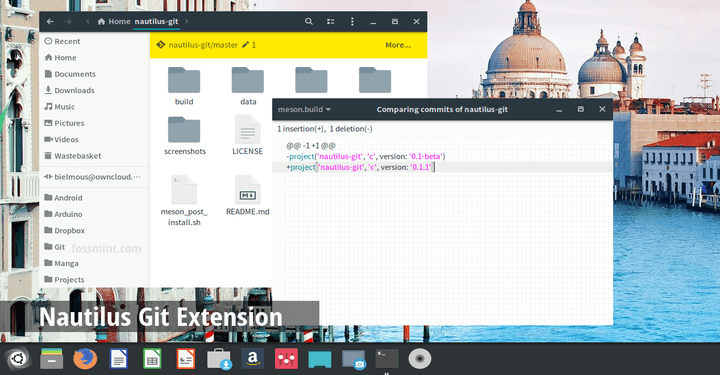
Task: Open the Ubuntu launcher in the dock
Action: pyautogui.click(x=18, y=358)
